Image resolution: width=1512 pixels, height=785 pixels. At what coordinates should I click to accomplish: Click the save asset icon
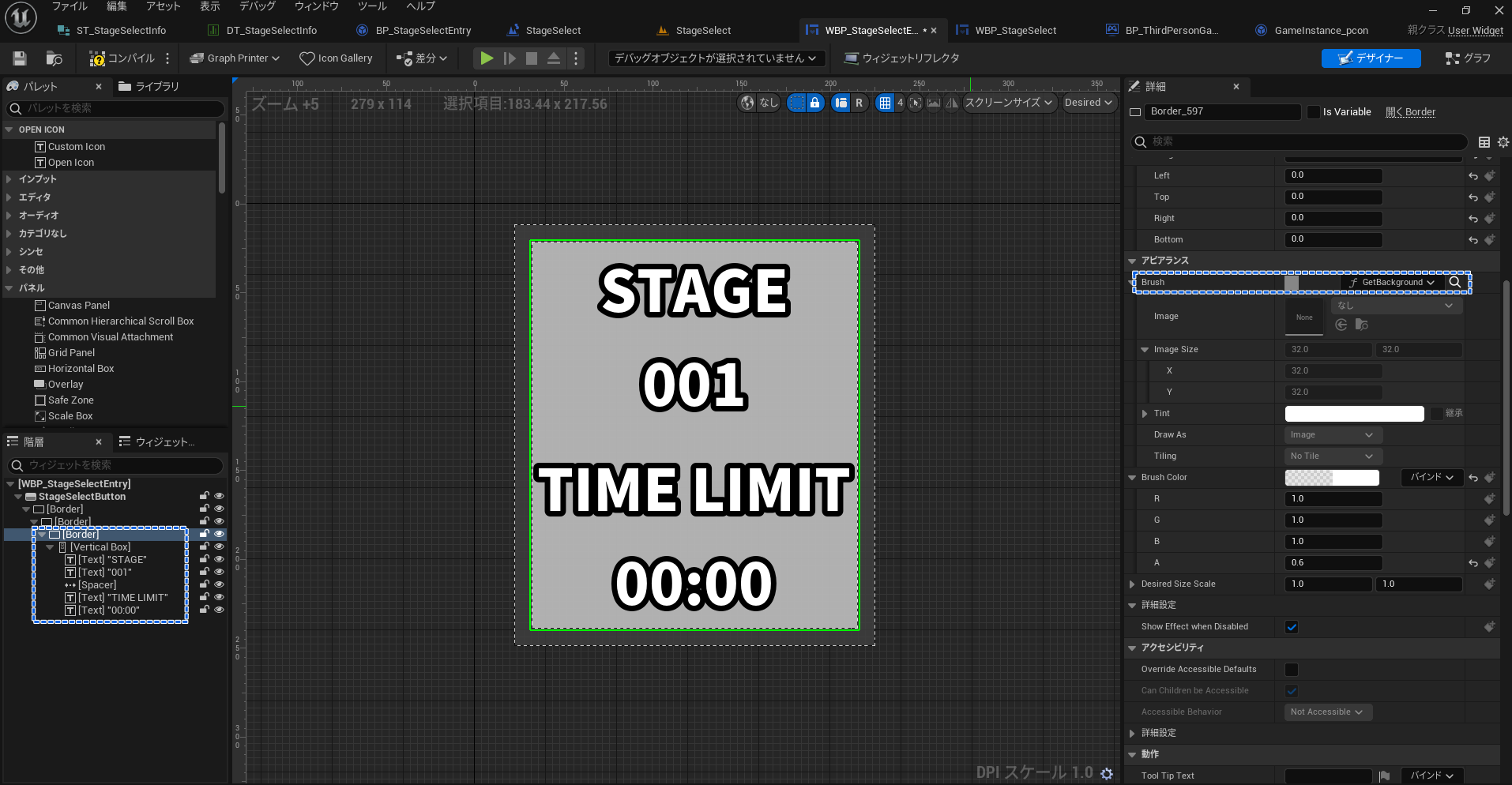click(x=19, y=58)
